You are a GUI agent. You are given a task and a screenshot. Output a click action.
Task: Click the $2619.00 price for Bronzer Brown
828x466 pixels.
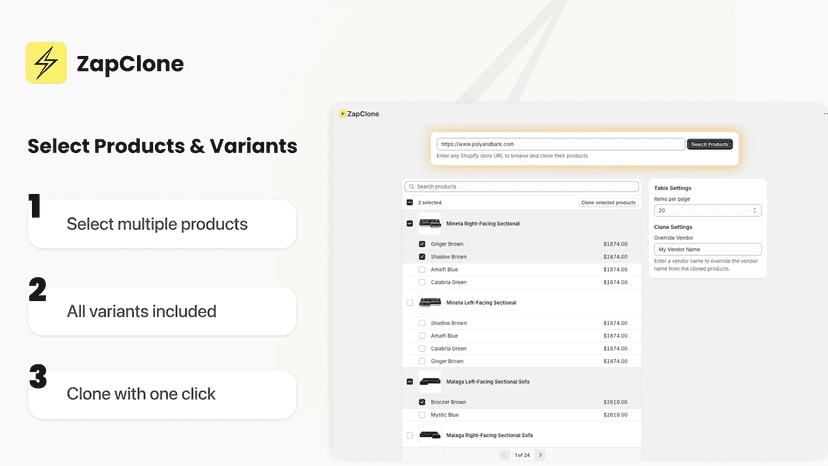pyautogui.click(x=615, y=402)
